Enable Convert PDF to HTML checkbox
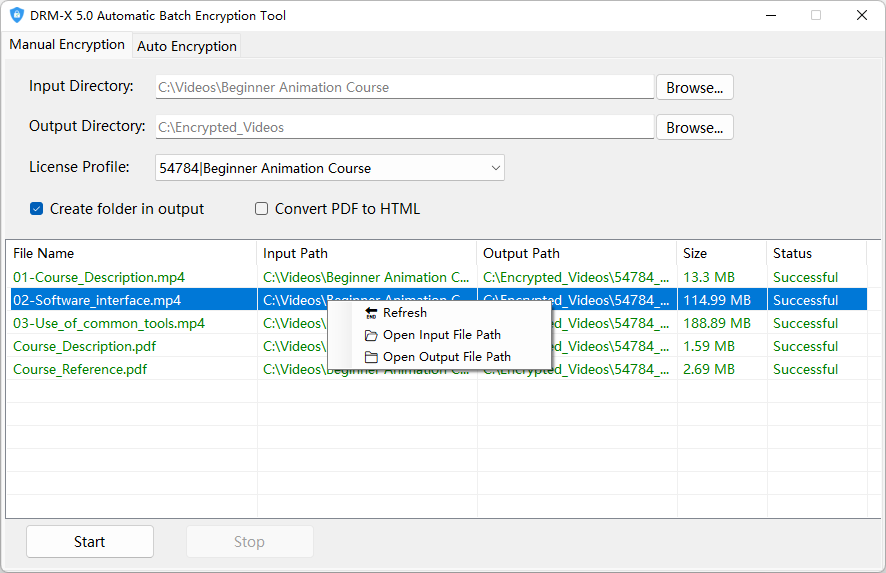The height and width of the screenshot is (573, 886). pyautogui.click(x=261, y=209)
